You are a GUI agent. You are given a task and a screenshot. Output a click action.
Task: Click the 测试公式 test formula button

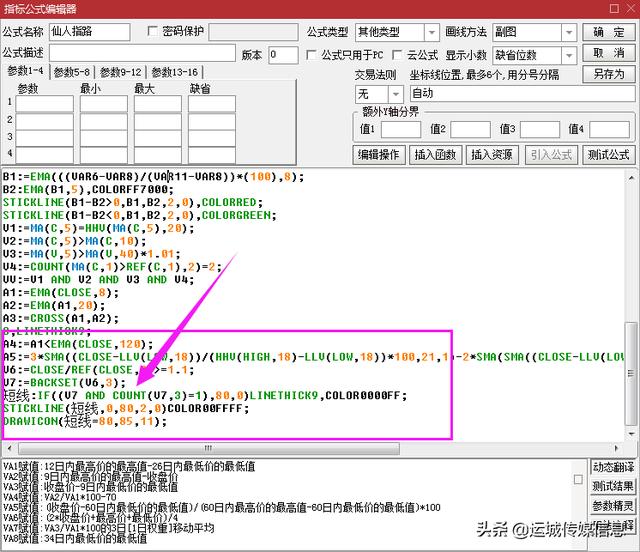[x=608, y=155]
